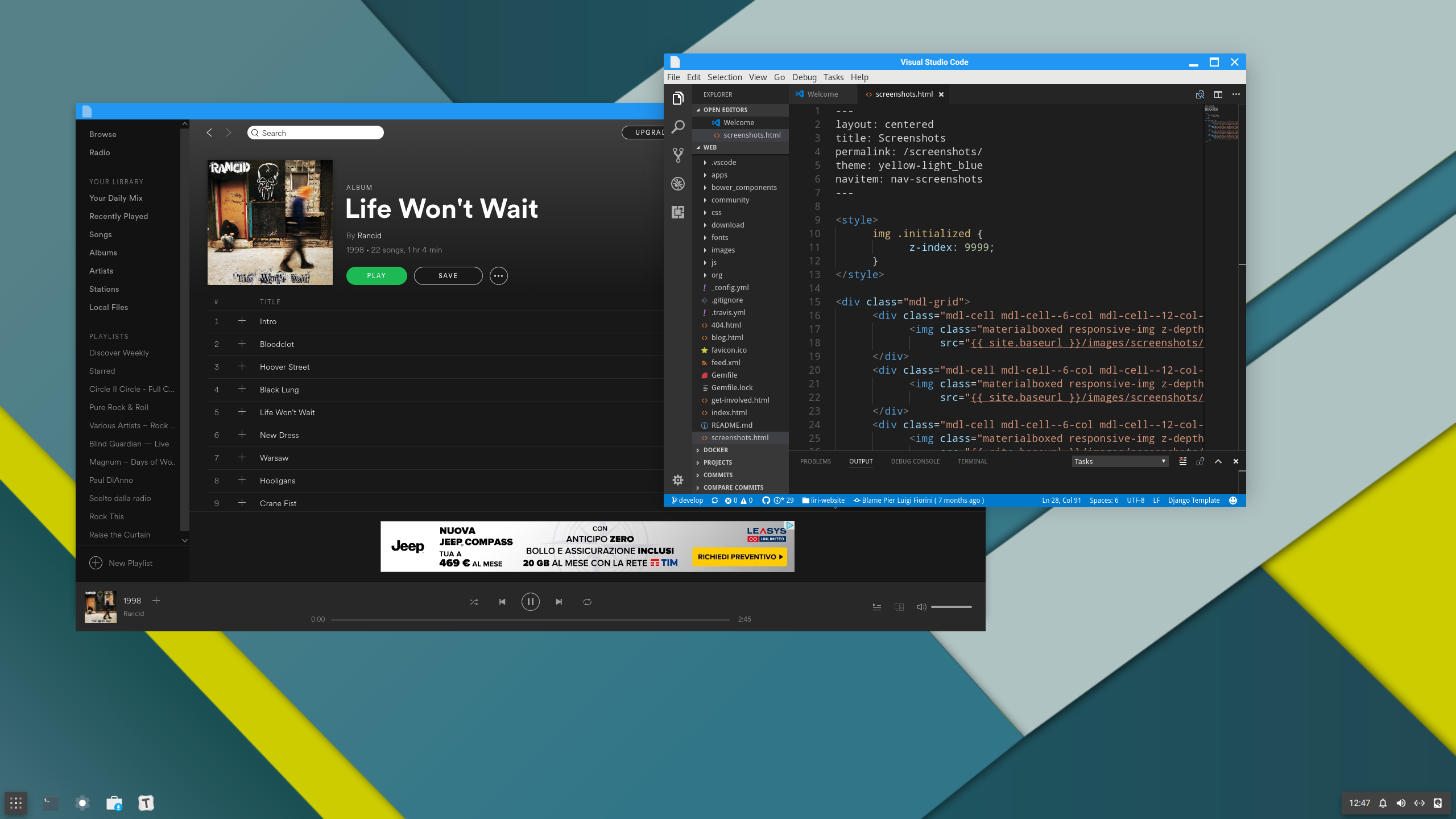Toggle the output scroll lock icon
1456x819 pixels.
click(x=1200, y=461)
